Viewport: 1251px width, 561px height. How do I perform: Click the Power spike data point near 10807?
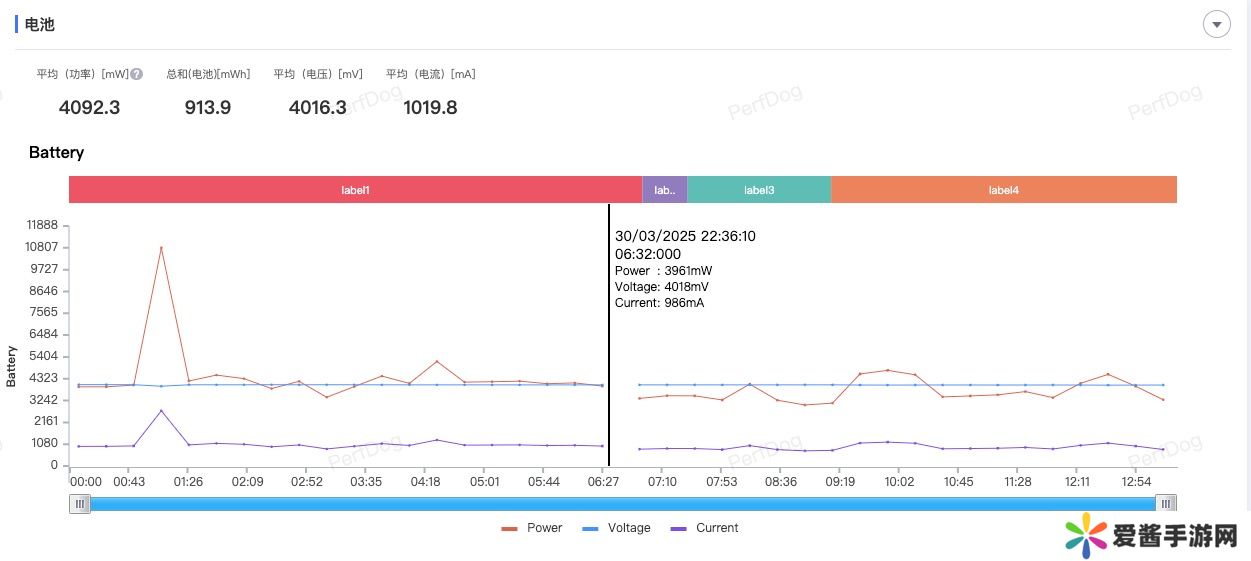click(161, 248)
